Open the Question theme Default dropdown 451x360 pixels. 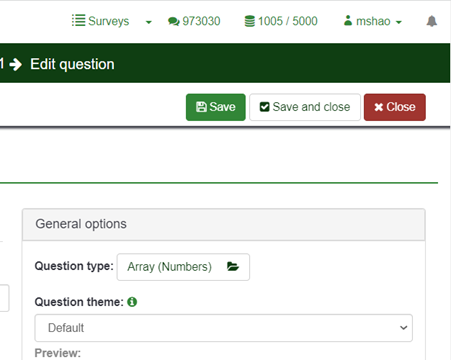(x=224, y=328)
